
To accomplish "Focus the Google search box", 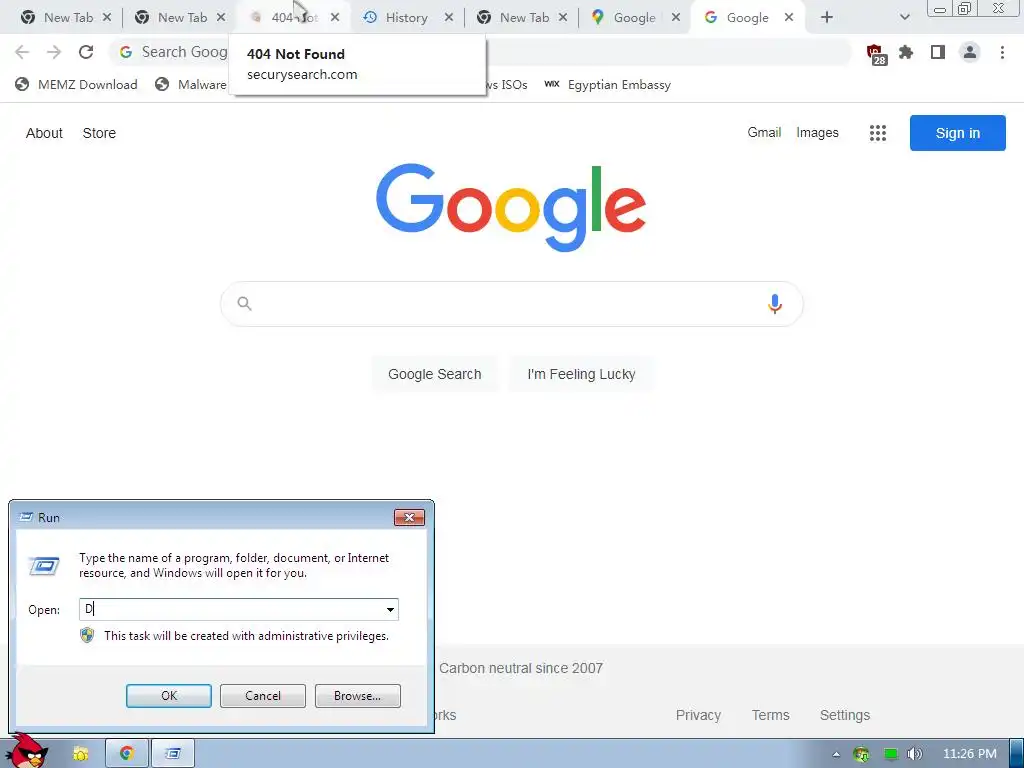I will [x=511, y=304].
